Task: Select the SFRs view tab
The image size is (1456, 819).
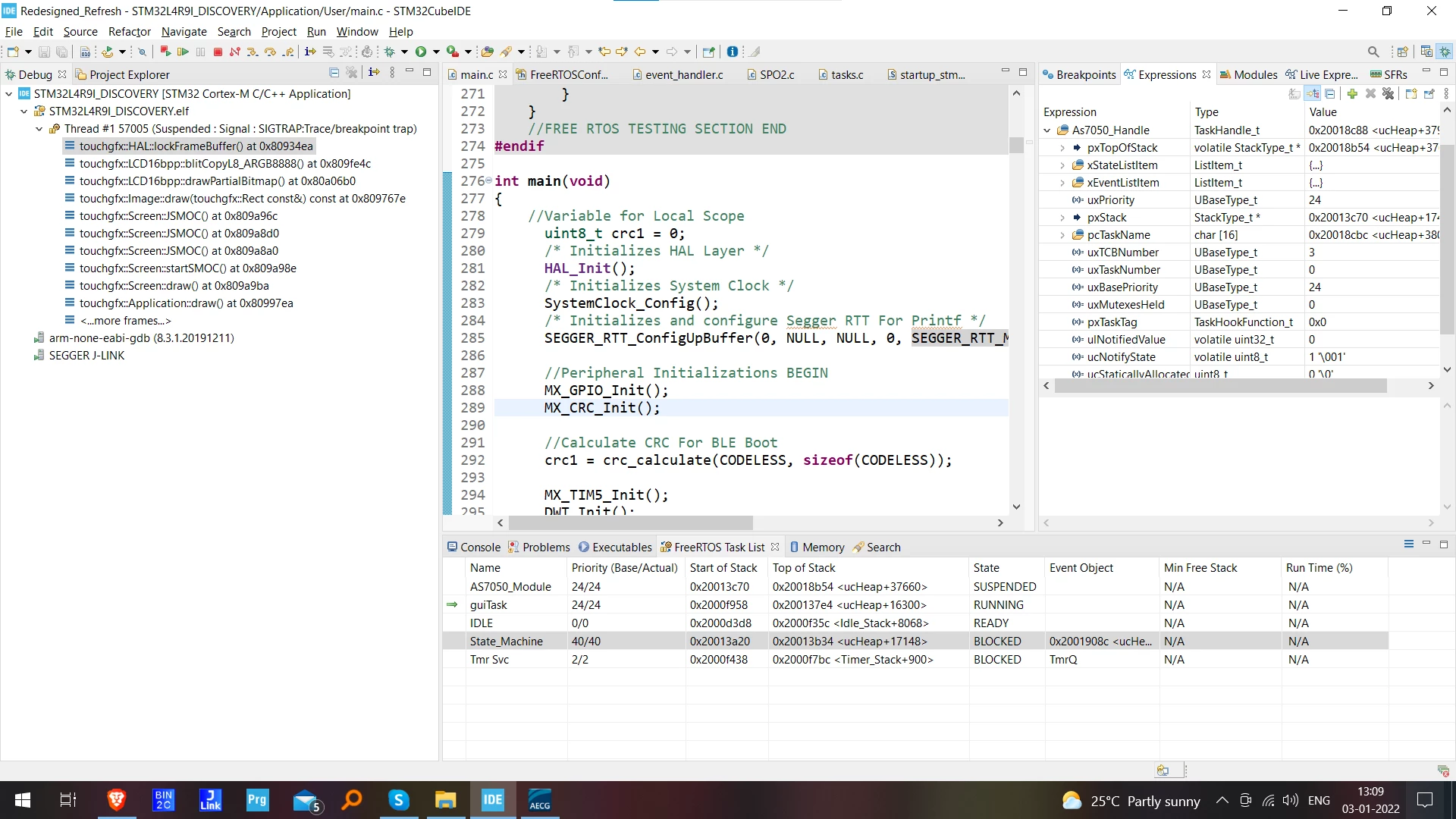Action: pos(1389,75)
